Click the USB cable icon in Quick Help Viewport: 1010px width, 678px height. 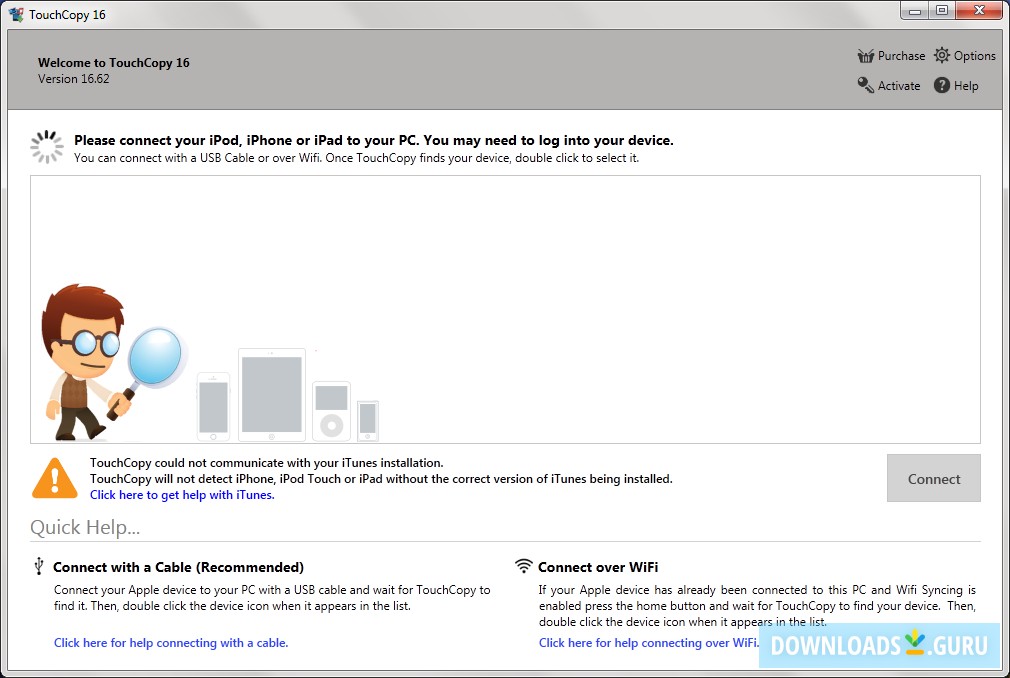coord(39,566)
